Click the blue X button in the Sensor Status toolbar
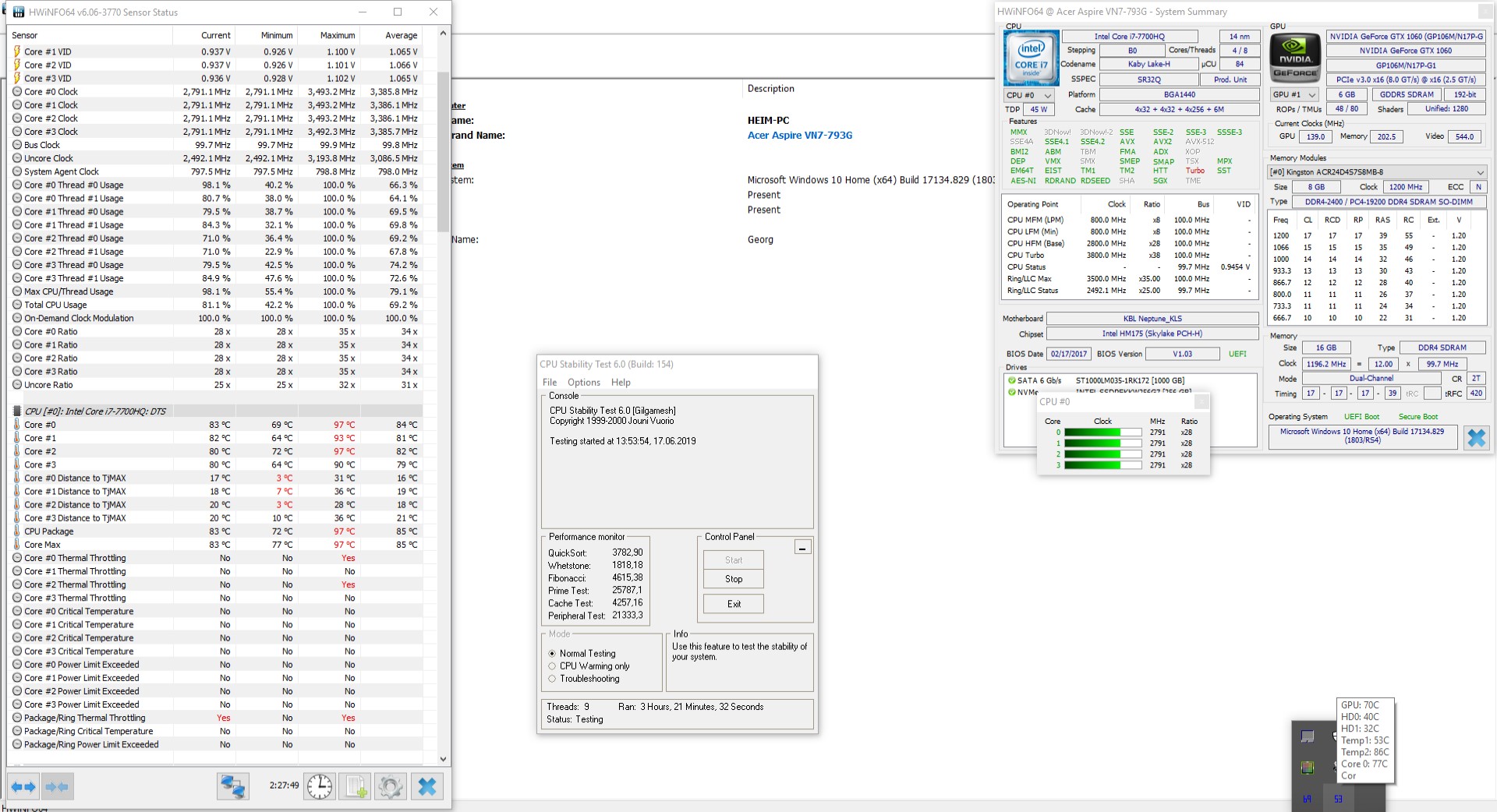The height and width of the screenshot is (812, 1497). [427, 786]
